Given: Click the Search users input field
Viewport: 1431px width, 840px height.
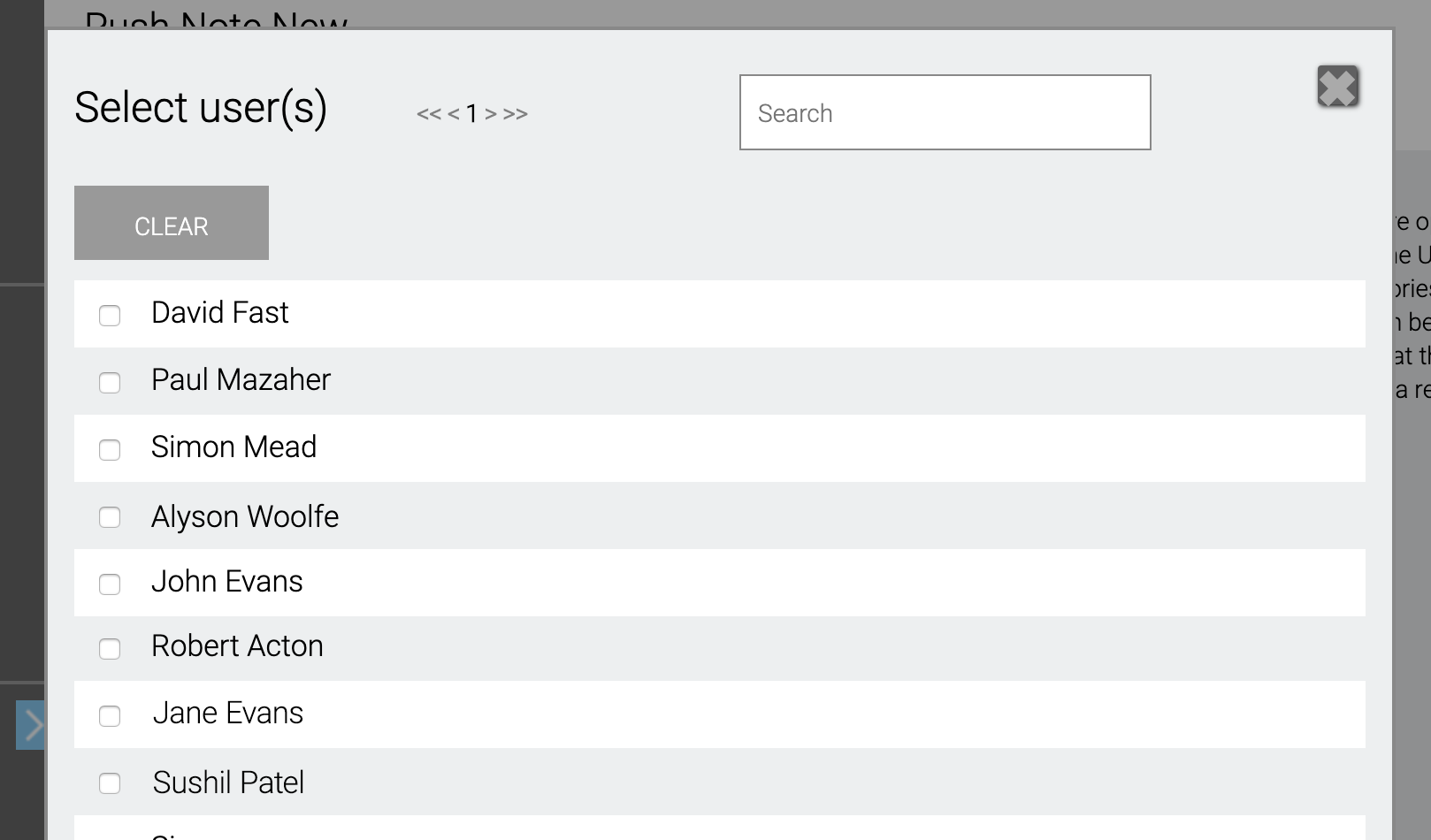Looking at the screenshot, I should [x=945, y=112].
